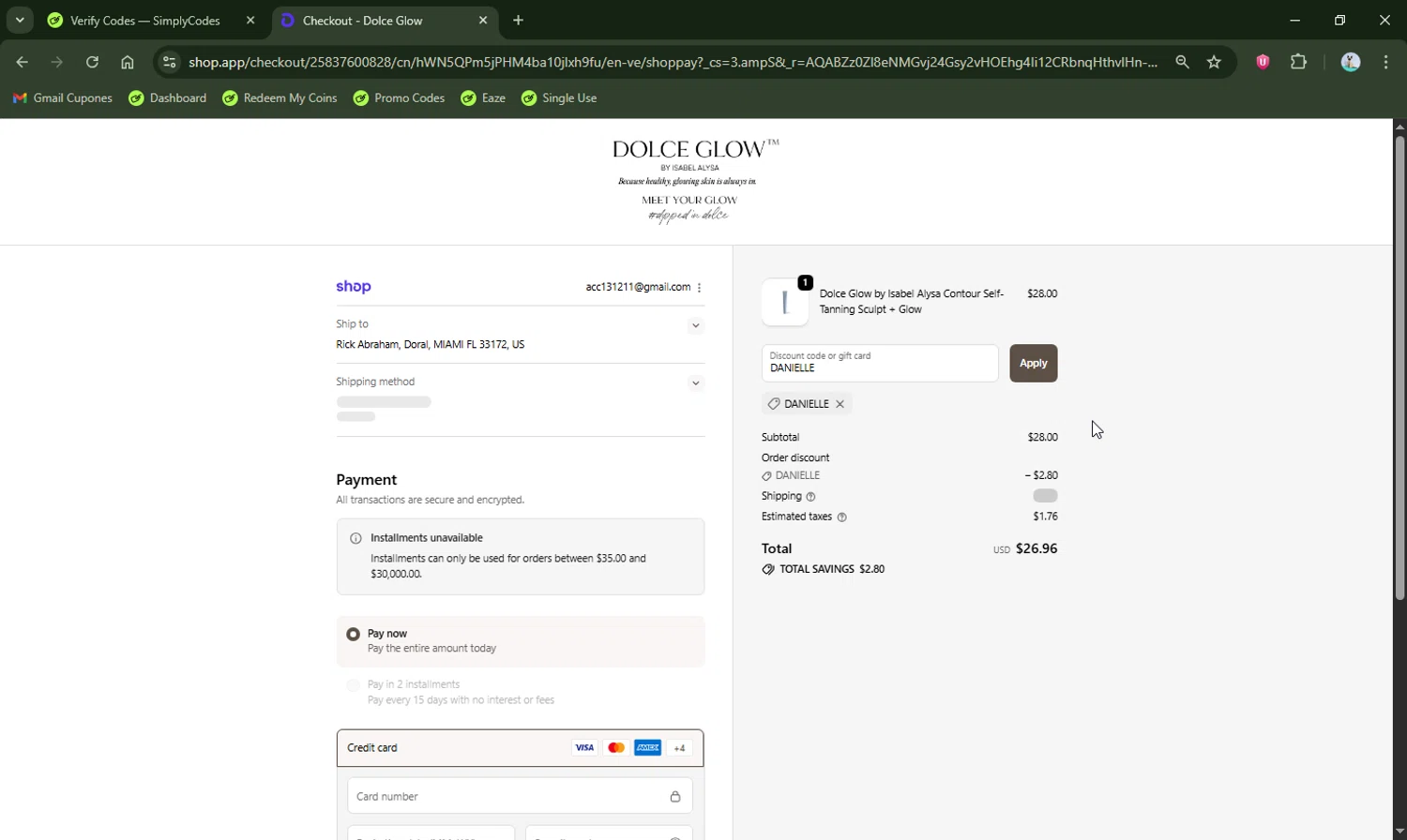Expand the Shipping method section
1407x840 pixels.
695,383
